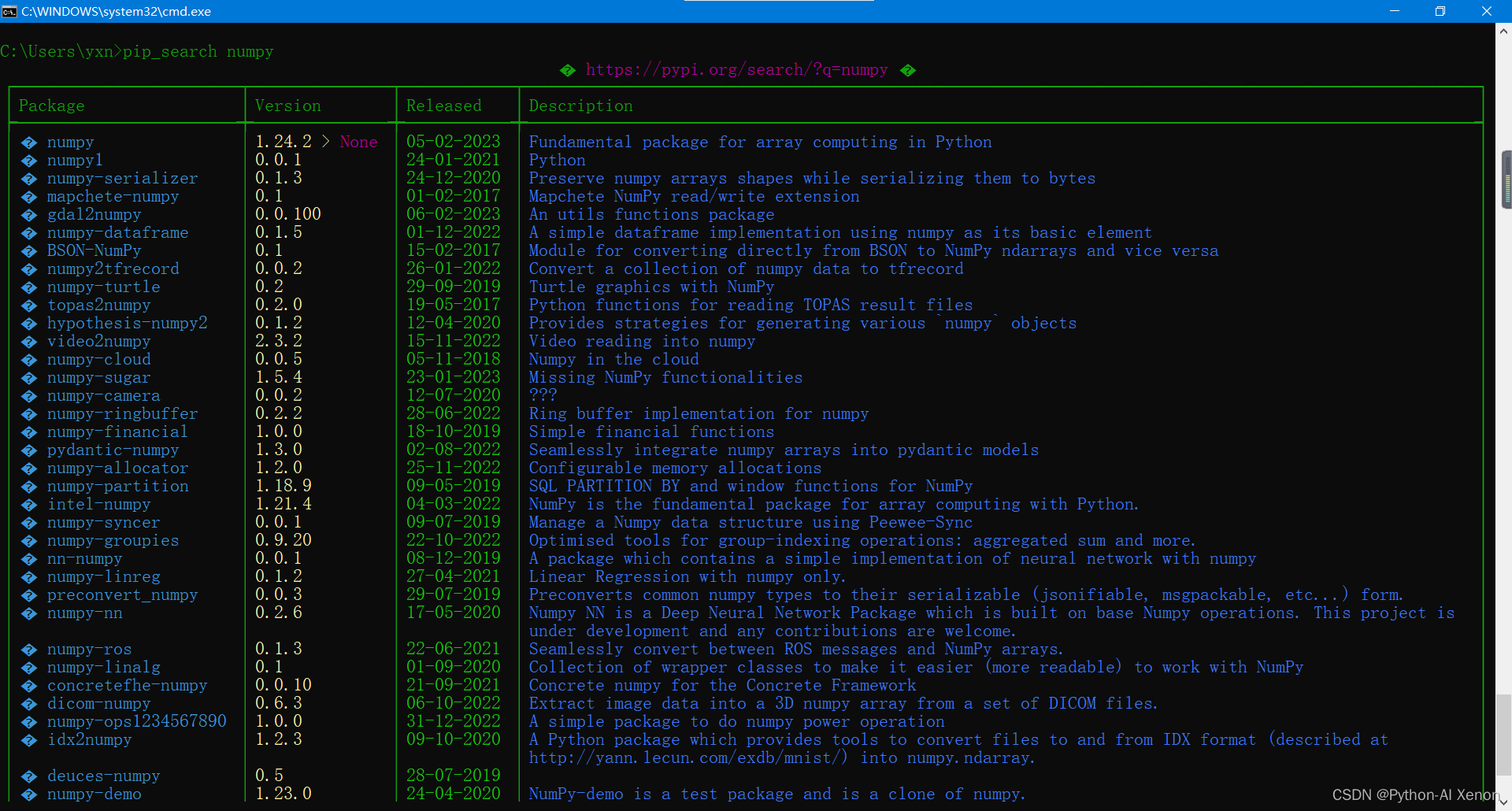Click the None installed-version value
Screen dimensions: 1512x811
tap(359, 142)
